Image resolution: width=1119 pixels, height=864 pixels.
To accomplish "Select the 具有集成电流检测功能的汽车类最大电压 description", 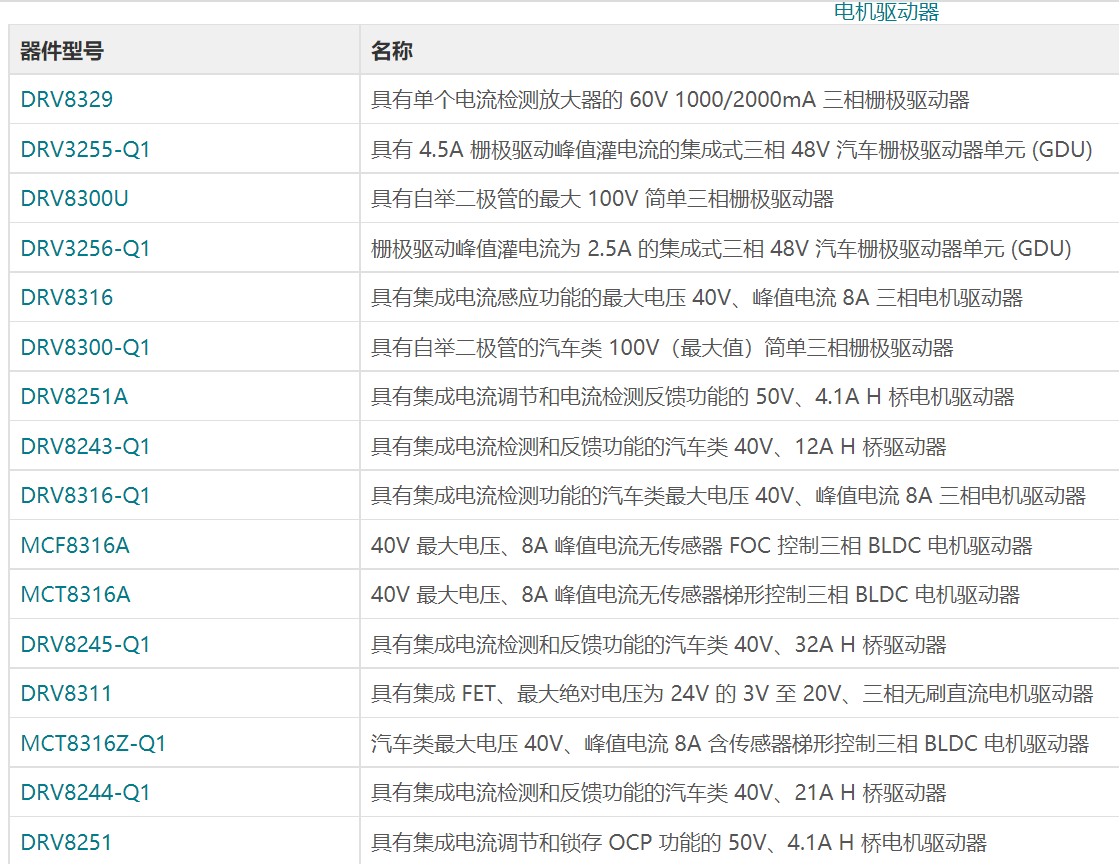I will (x=728, y=497).
